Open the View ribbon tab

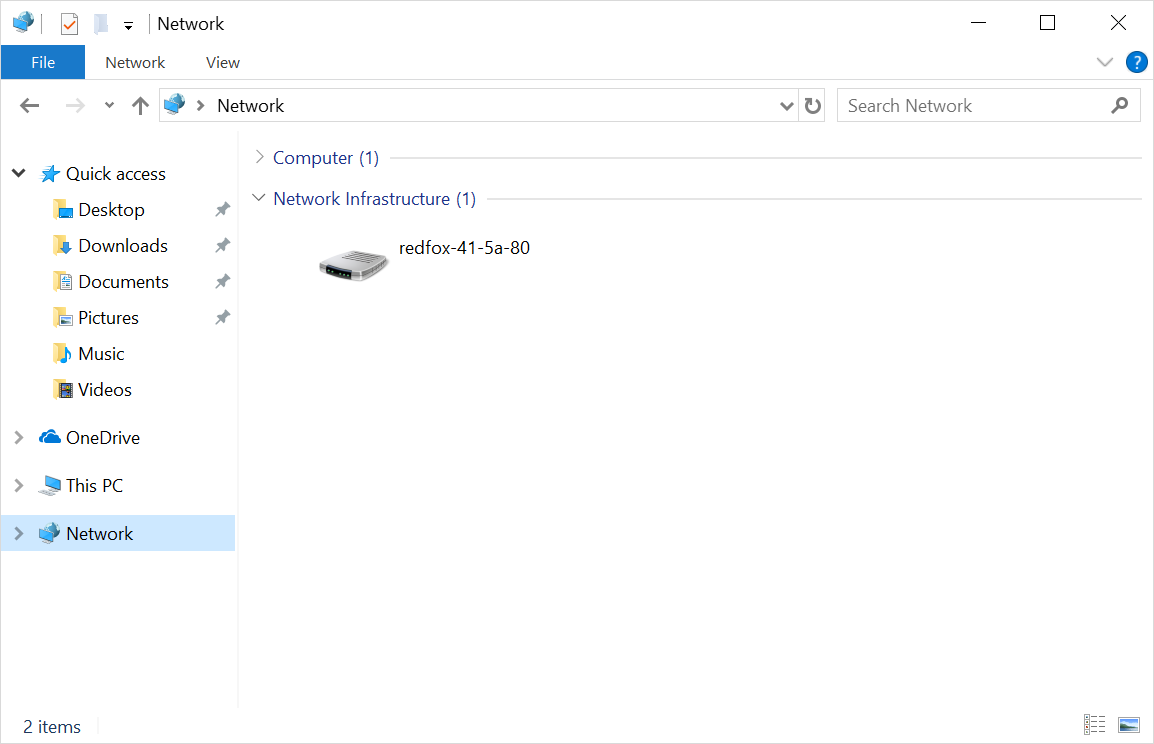[x=222, y=63]
